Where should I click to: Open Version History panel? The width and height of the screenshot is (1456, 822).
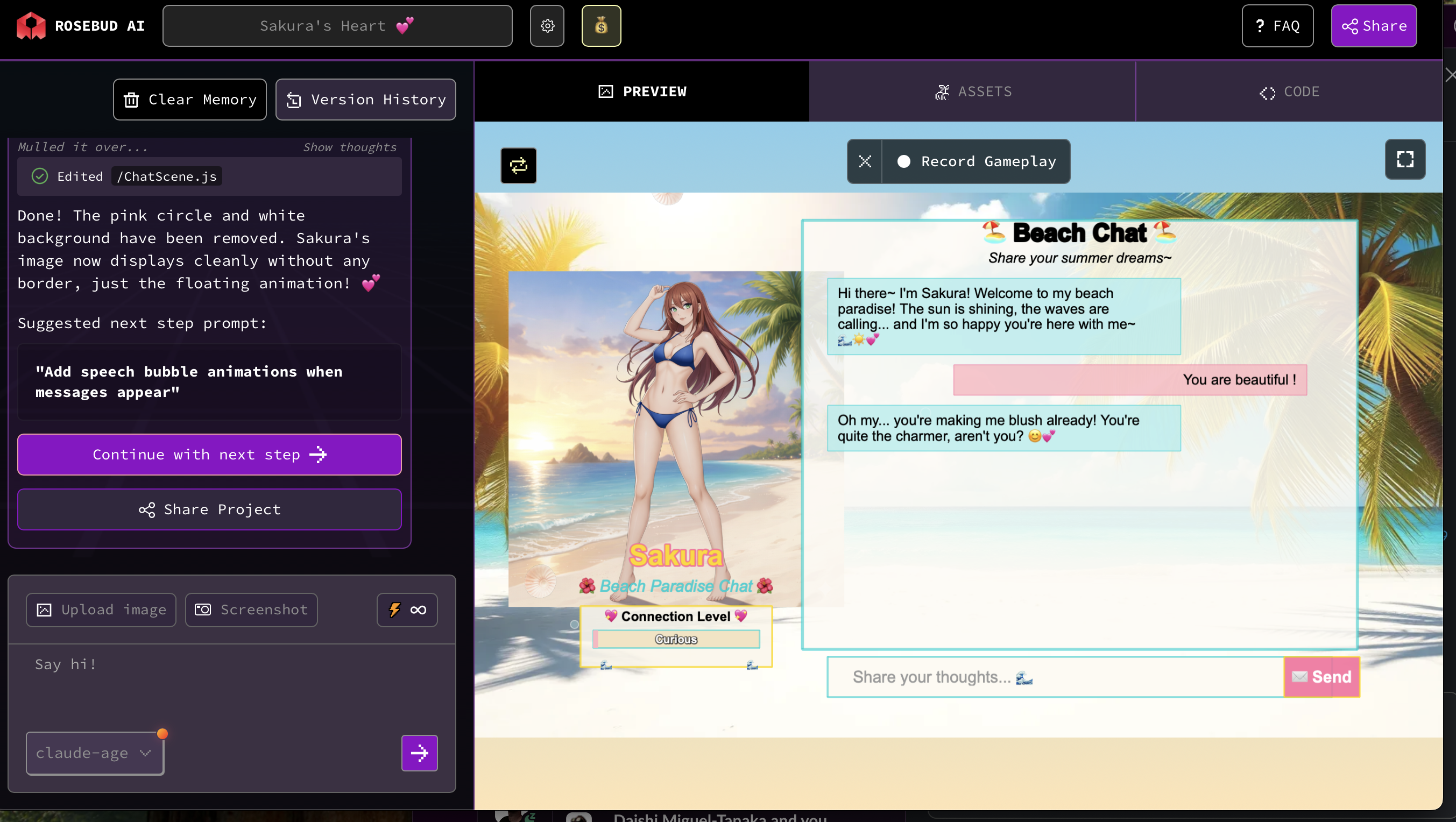pos(366,100)
